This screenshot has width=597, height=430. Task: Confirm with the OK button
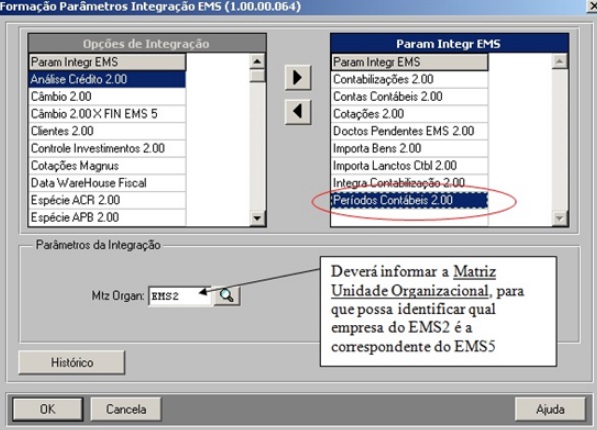pos(48,409)
